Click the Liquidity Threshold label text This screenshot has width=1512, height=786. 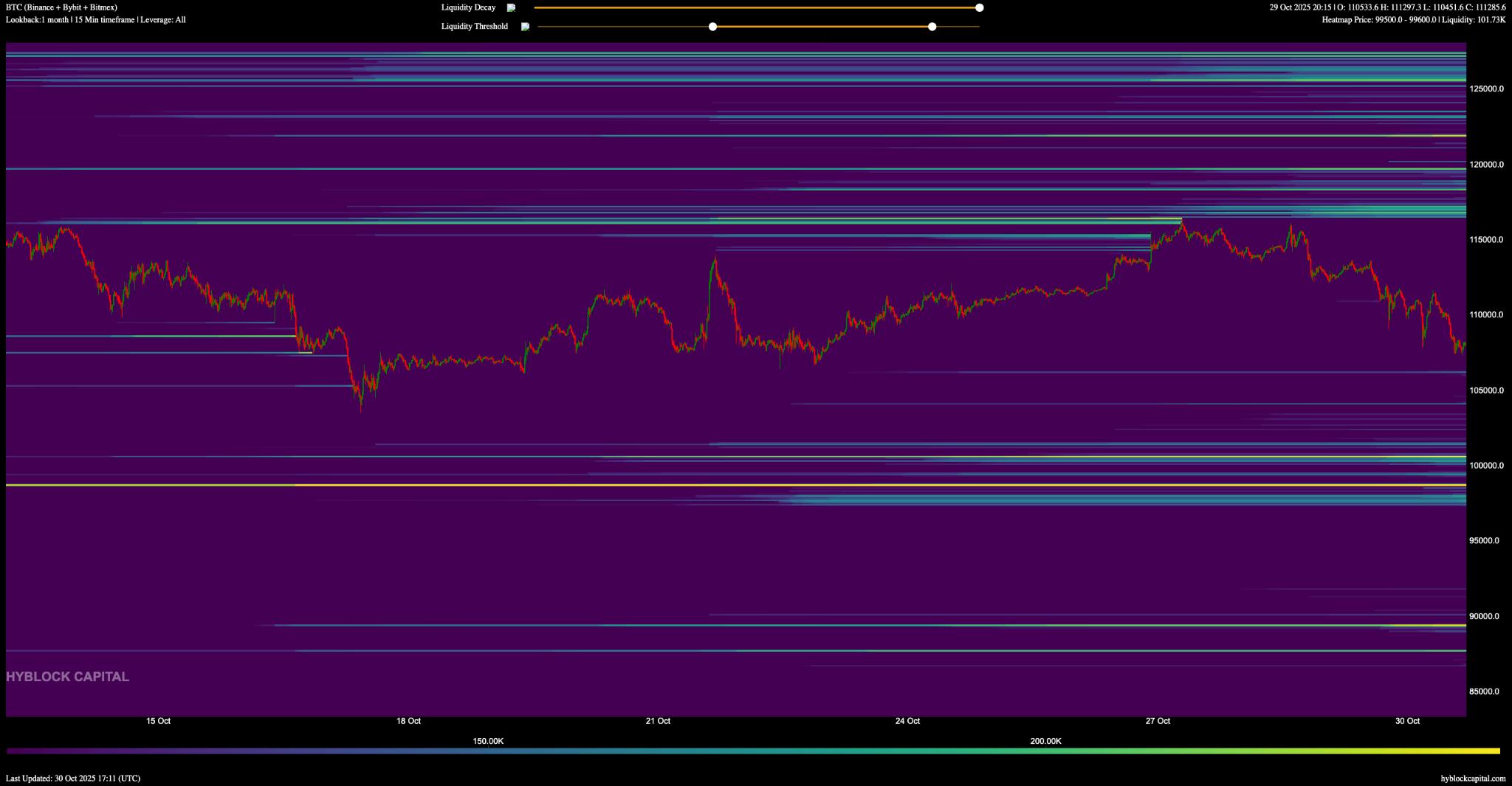click(474, 27)
